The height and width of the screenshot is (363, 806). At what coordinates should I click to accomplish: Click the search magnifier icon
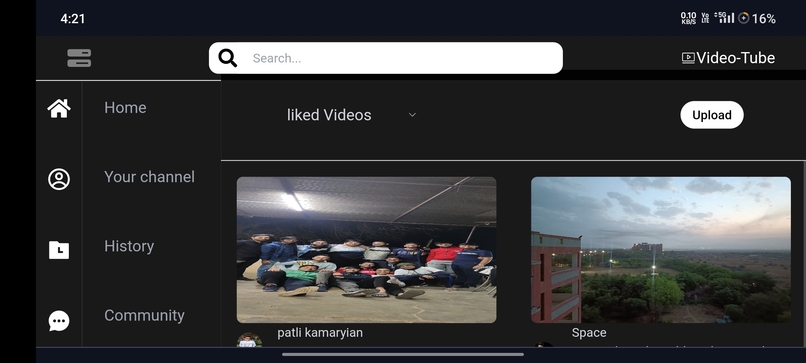tap(228, 58)
